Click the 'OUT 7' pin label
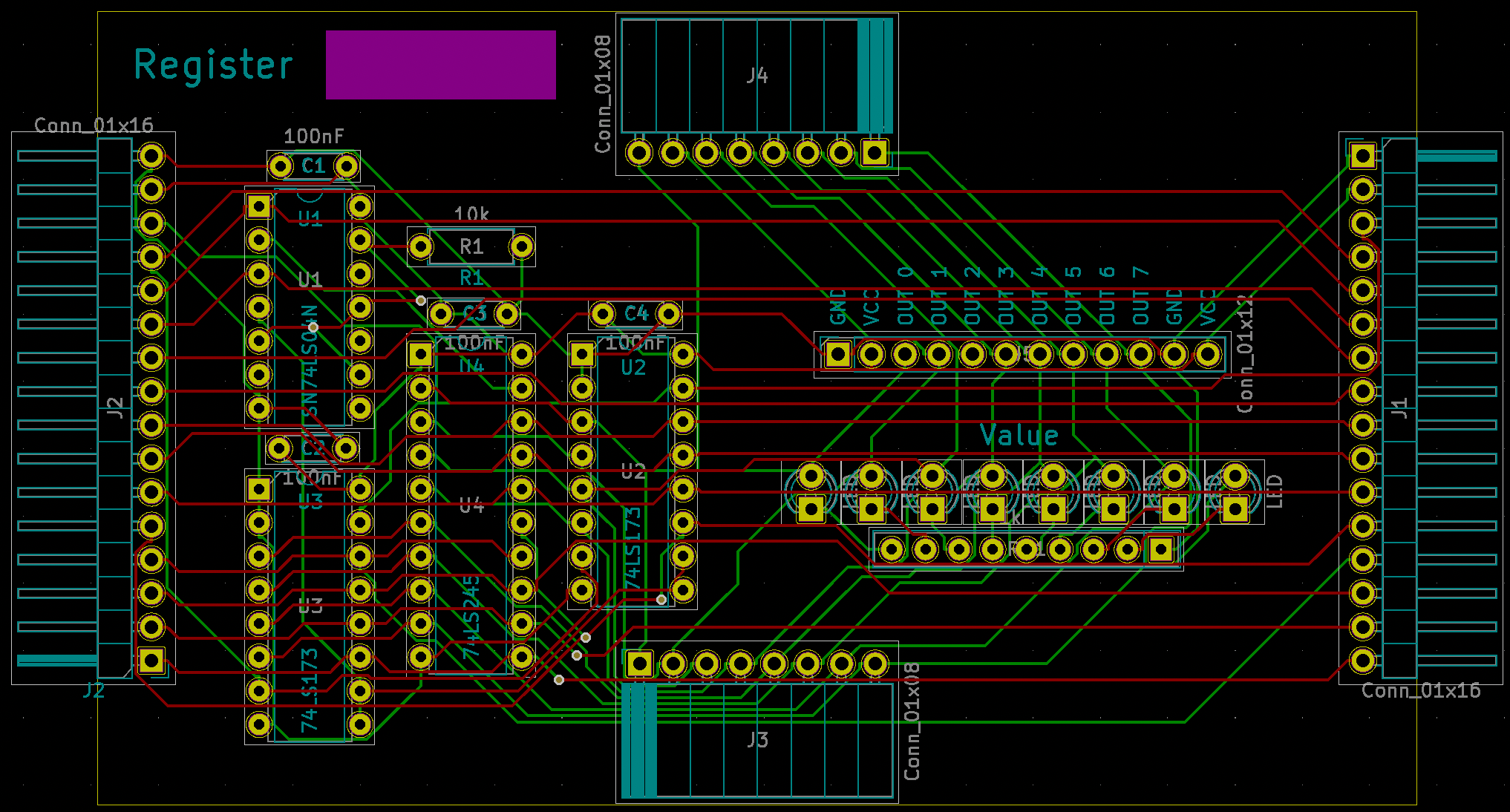Screen dimensions: 1510x812 (x=1141, y=295)
